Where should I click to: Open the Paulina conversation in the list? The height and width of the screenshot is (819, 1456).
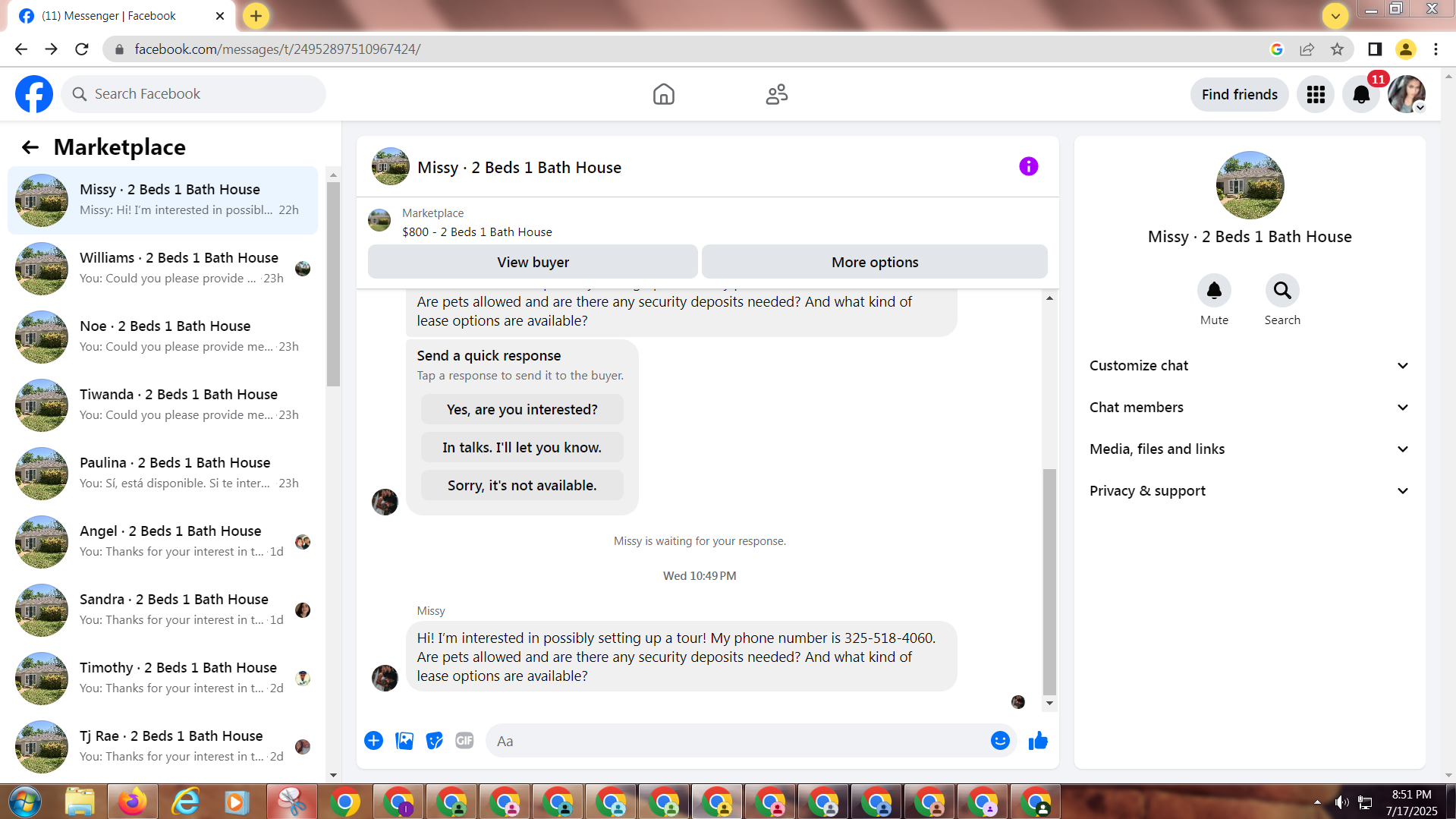point(163,474)
